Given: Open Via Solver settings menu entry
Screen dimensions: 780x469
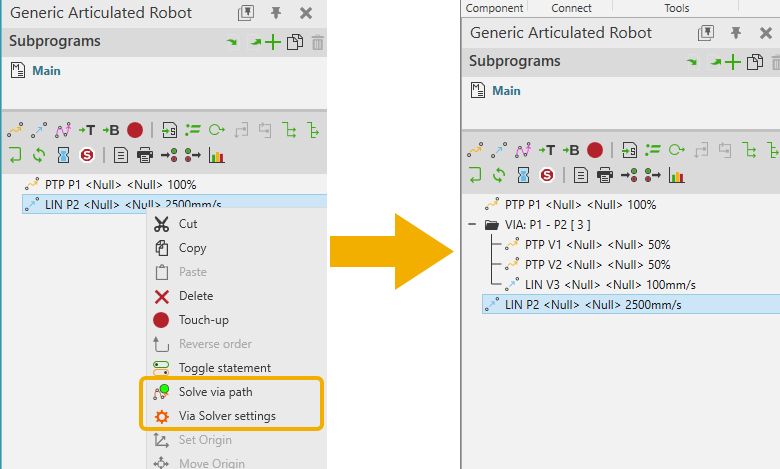Looking at the screenshot, I should tap(226, 416).
